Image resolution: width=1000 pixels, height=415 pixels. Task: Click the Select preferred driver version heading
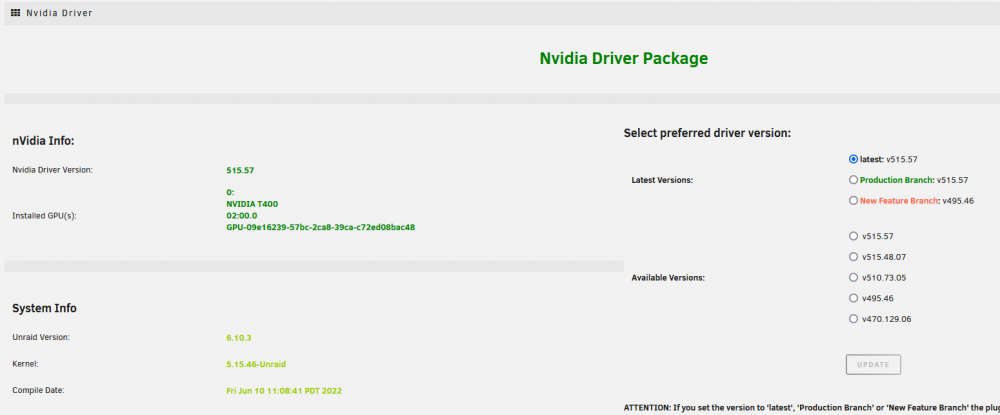[x=707, y=133]
